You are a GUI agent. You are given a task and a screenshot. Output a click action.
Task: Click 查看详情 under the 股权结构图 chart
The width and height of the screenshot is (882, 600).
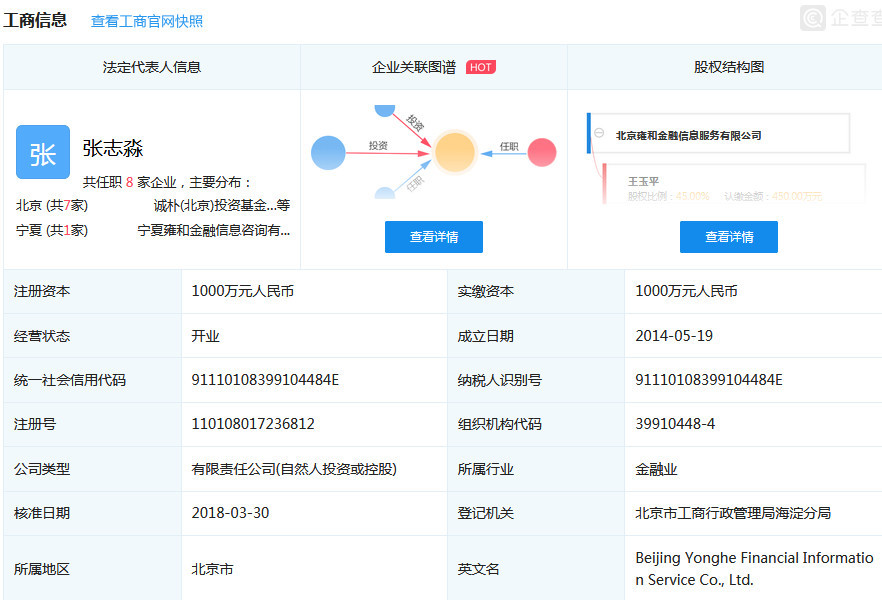click(x=728, y=237)
